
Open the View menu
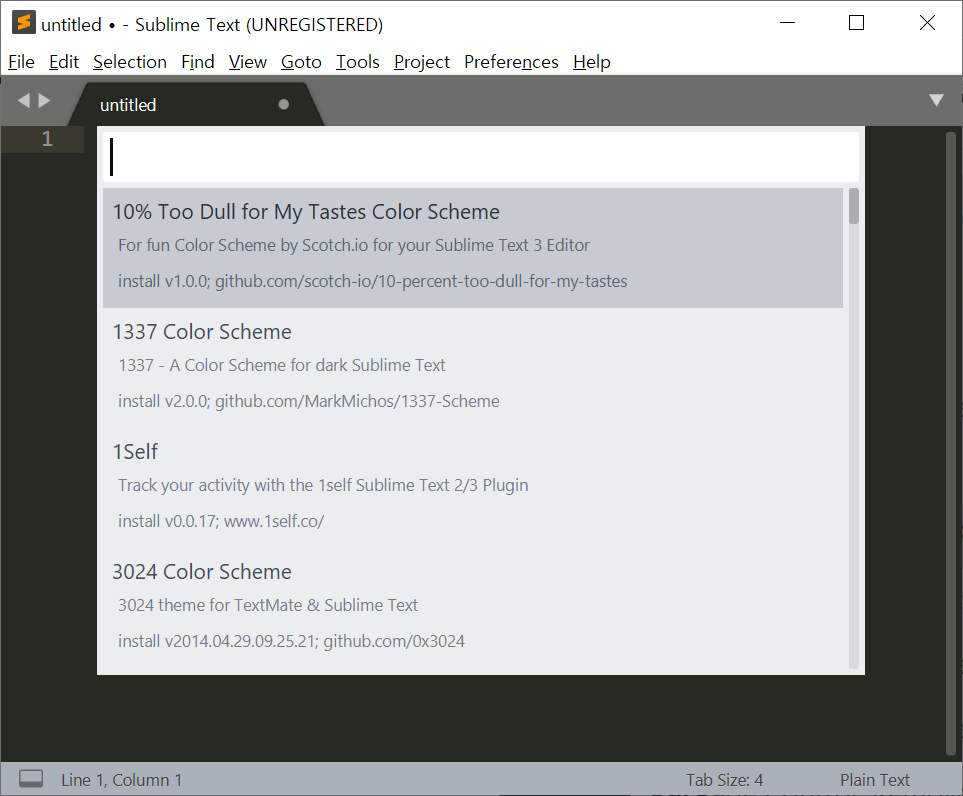248,62
